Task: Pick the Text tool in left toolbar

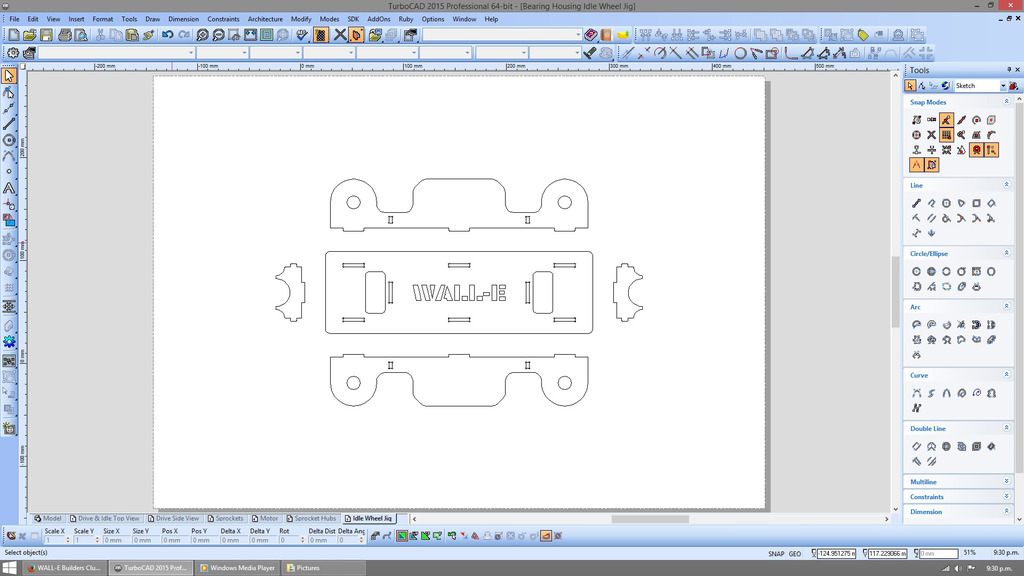Action: pyautogui.click(x=8, y=188)
